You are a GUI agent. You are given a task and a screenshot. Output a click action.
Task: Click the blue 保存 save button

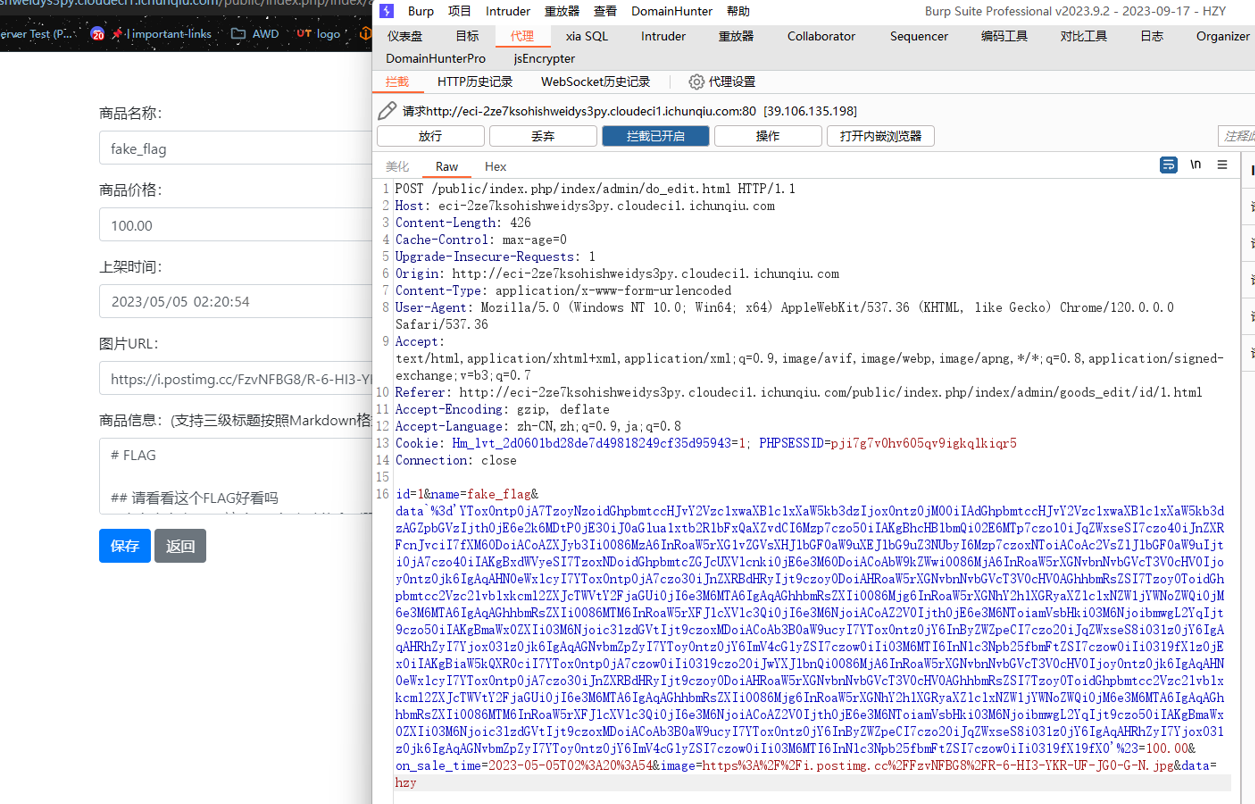pos(125,546)
